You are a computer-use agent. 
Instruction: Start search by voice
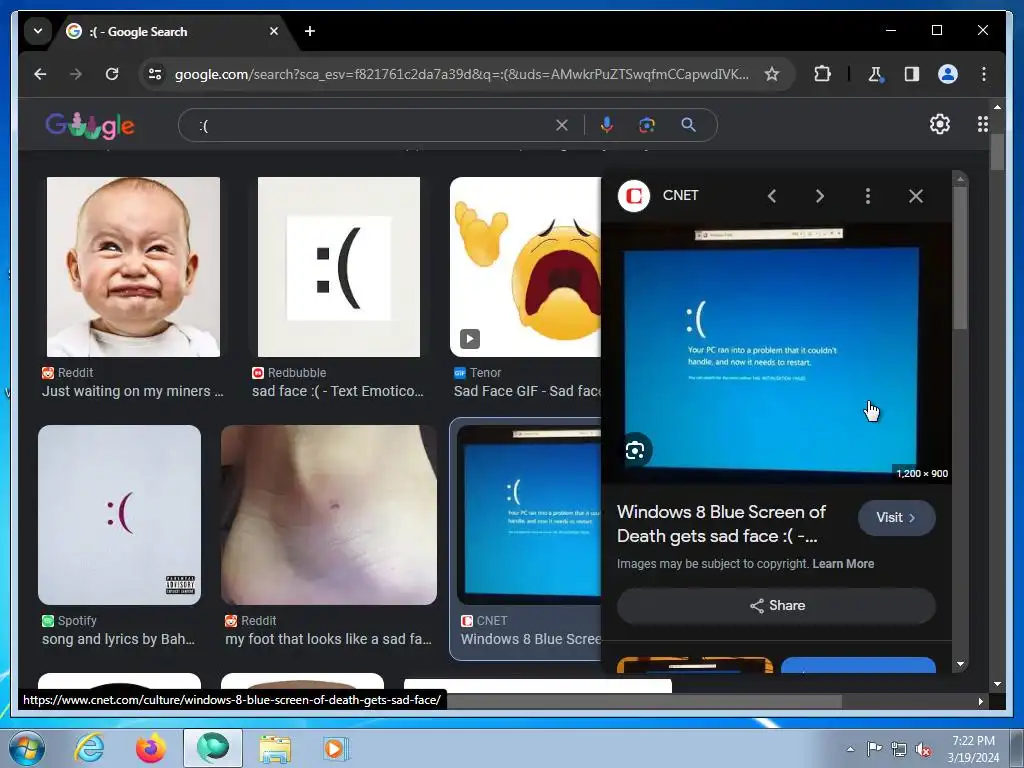click(x=607, y=125)
